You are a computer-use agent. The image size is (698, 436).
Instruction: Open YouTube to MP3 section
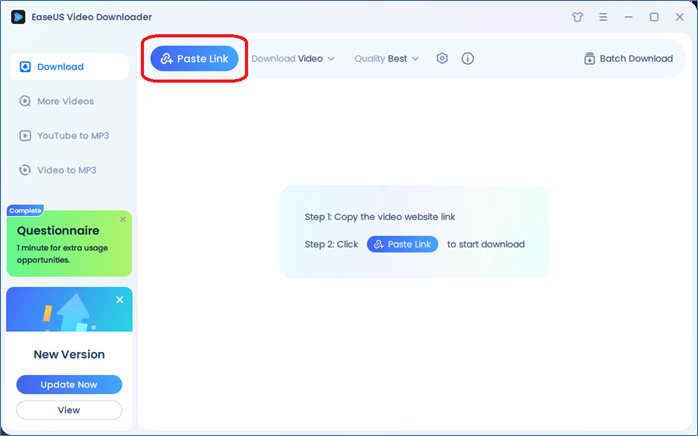click(64, 135)
